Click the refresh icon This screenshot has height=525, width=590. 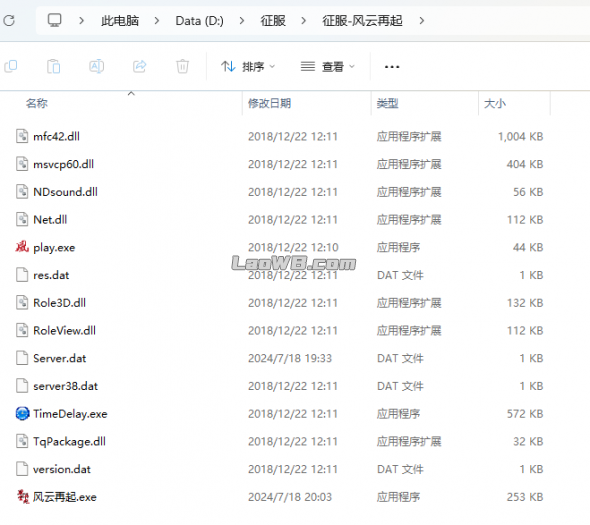click(9, 21)
